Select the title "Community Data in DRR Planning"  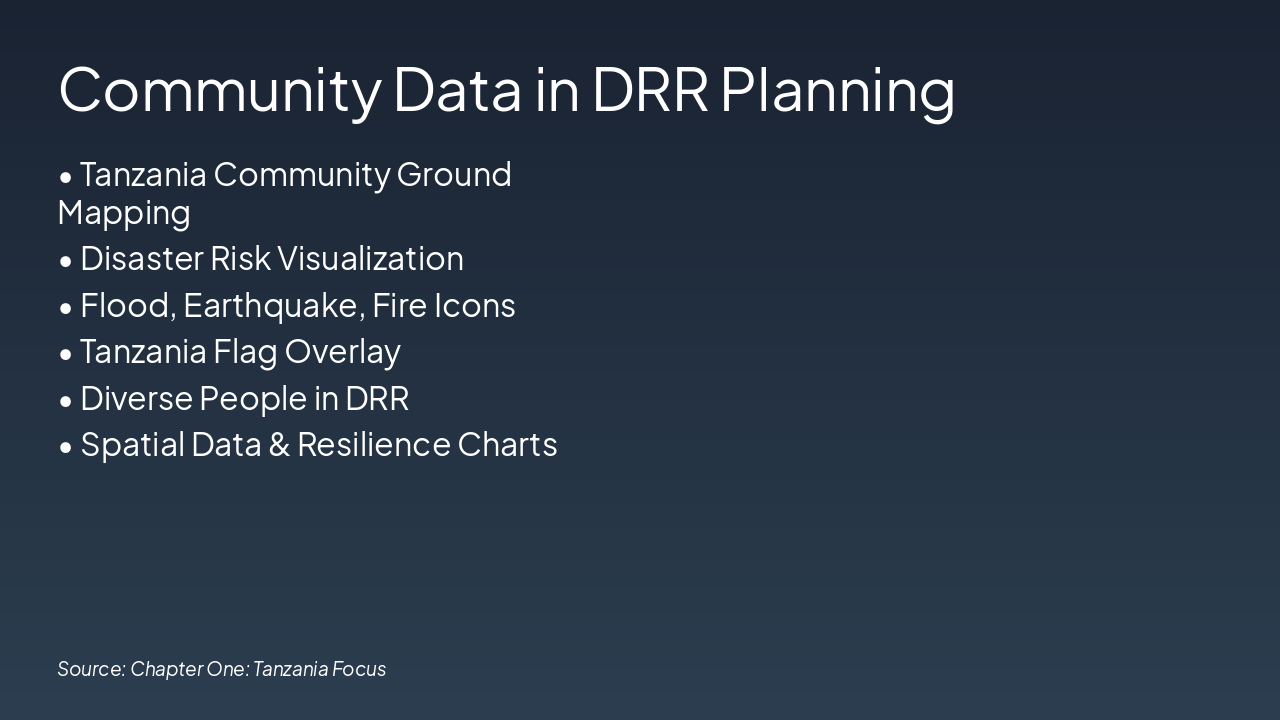(x=506, y=90)
